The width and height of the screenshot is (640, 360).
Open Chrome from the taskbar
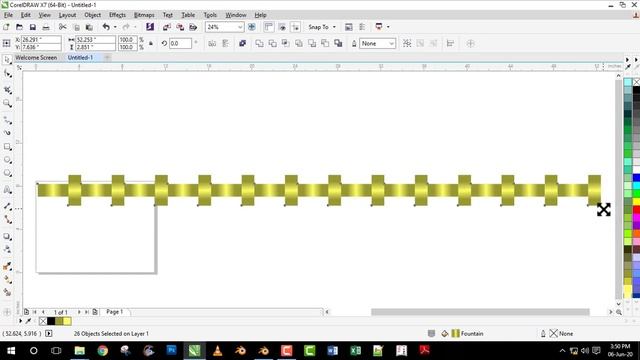click(x=102, y=351)
